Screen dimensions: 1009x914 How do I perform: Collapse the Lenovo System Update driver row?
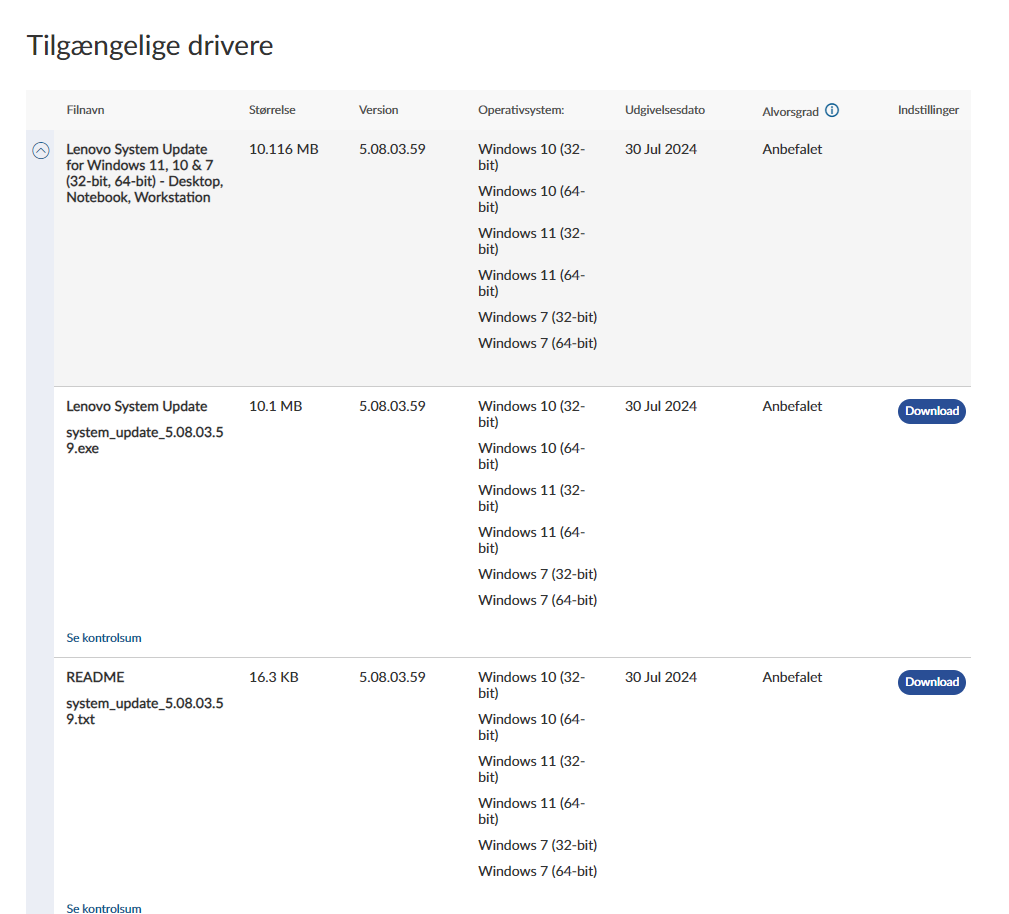pyautogui.click(x=41, y=151)
